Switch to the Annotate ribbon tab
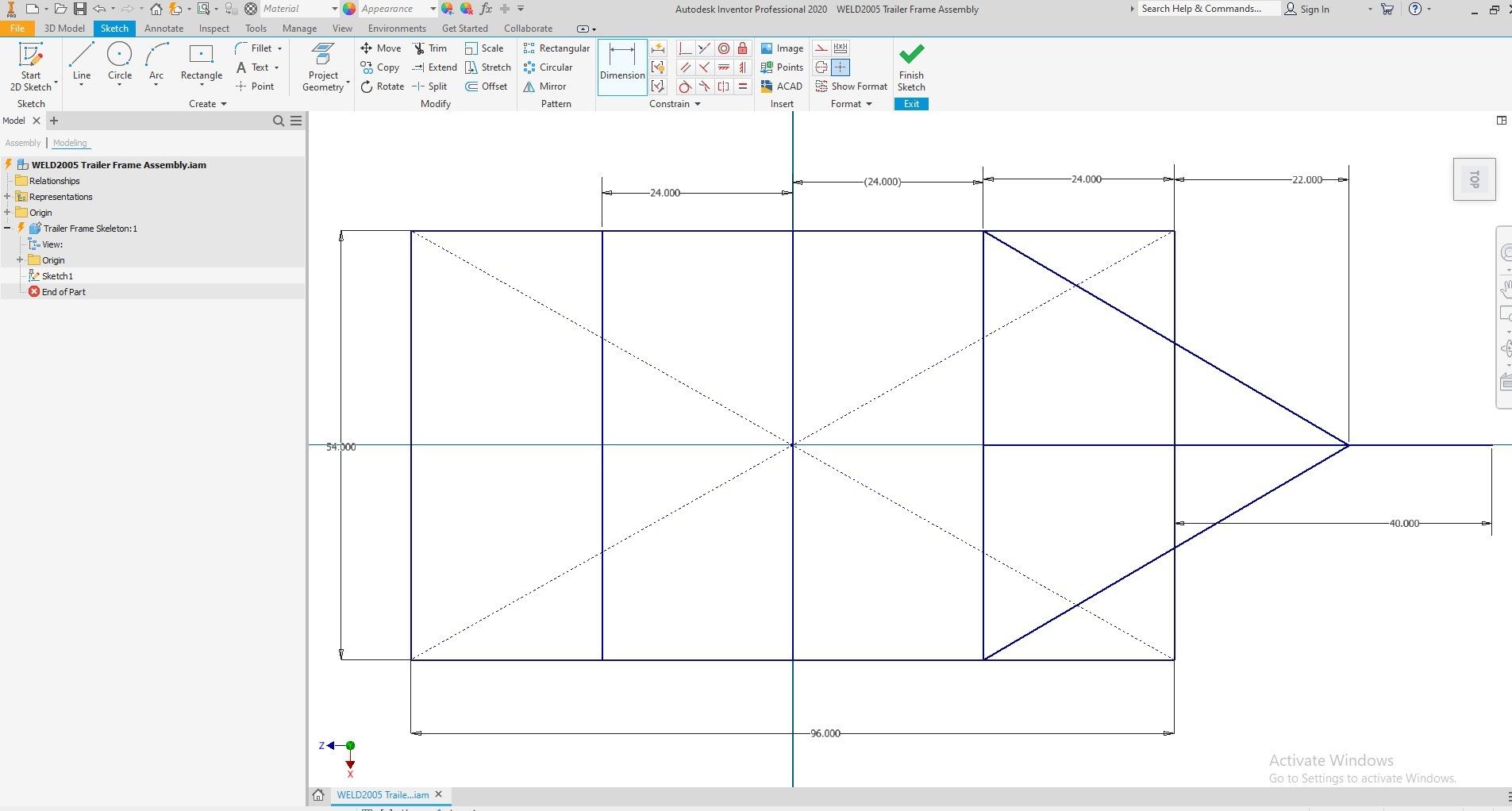The image size is (1512, 811). coord(164,28)
